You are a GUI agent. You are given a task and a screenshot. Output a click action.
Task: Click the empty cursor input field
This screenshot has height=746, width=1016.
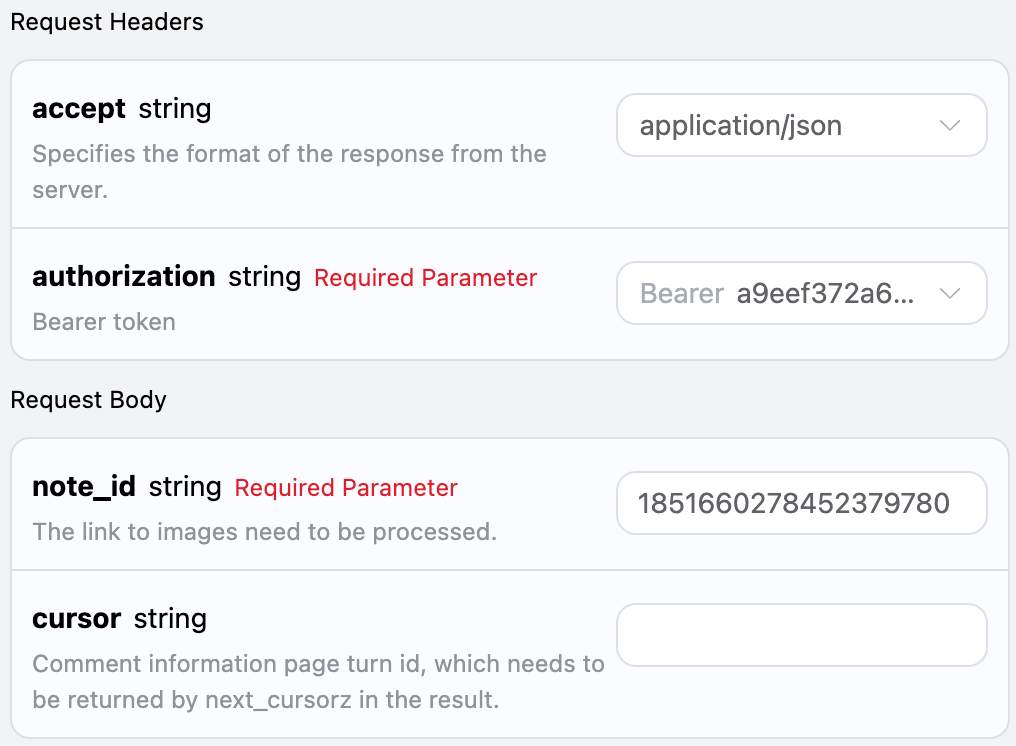coord(801,635)
